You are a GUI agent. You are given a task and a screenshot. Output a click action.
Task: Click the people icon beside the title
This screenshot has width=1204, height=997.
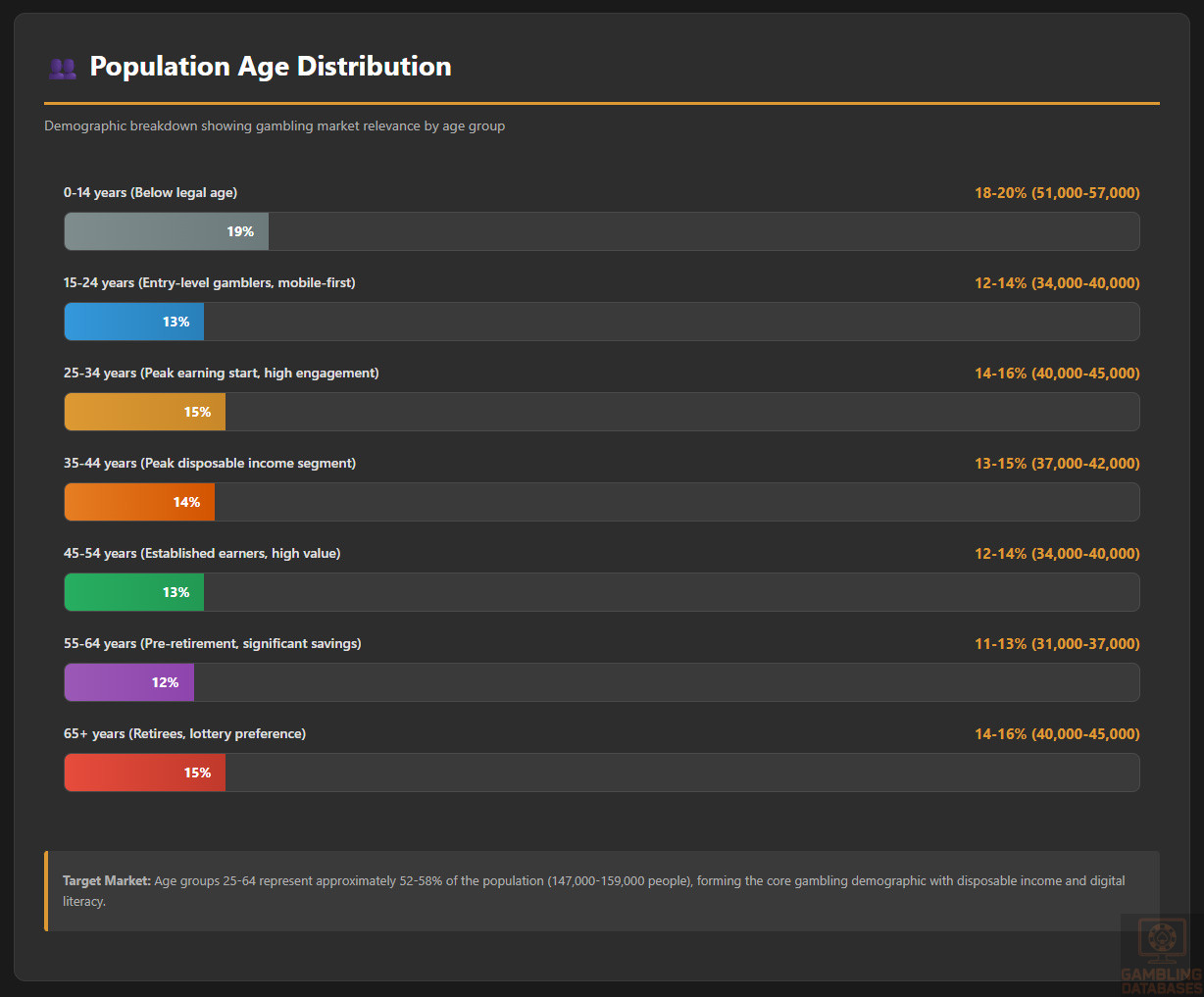tap(62, 68)
